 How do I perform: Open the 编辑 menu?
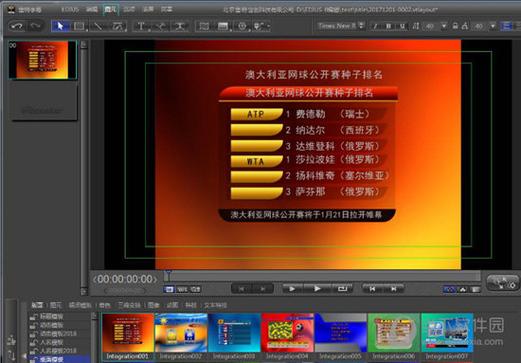[x=92, y=10]
